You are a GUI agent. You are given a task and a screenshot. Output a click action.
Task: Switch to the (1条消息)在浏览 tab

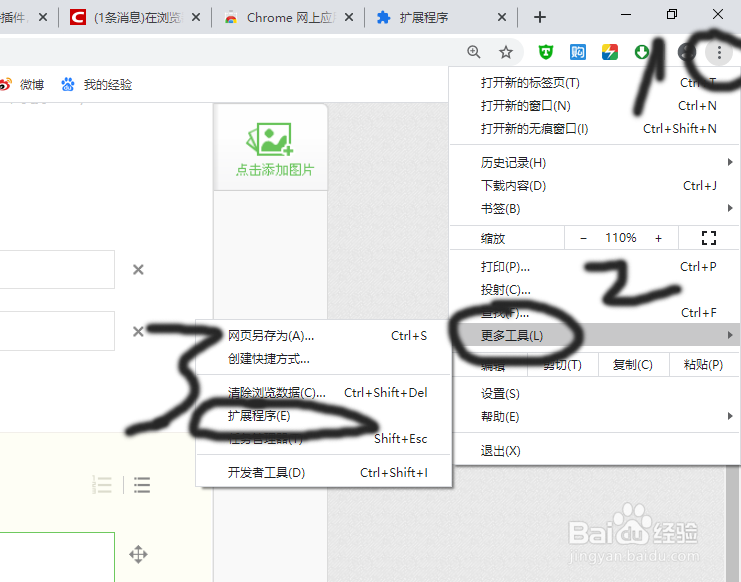tap(135, 17)
